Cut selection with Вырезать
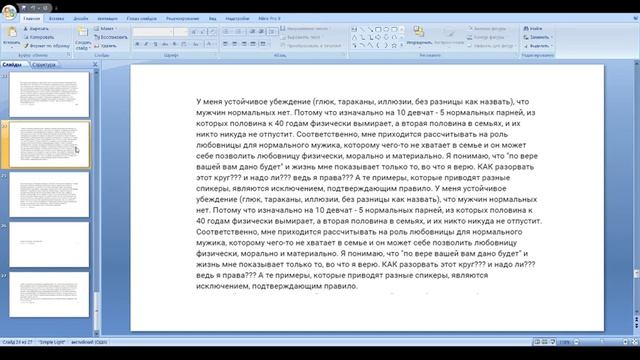The image size is (640, 360). pos(36,29)
